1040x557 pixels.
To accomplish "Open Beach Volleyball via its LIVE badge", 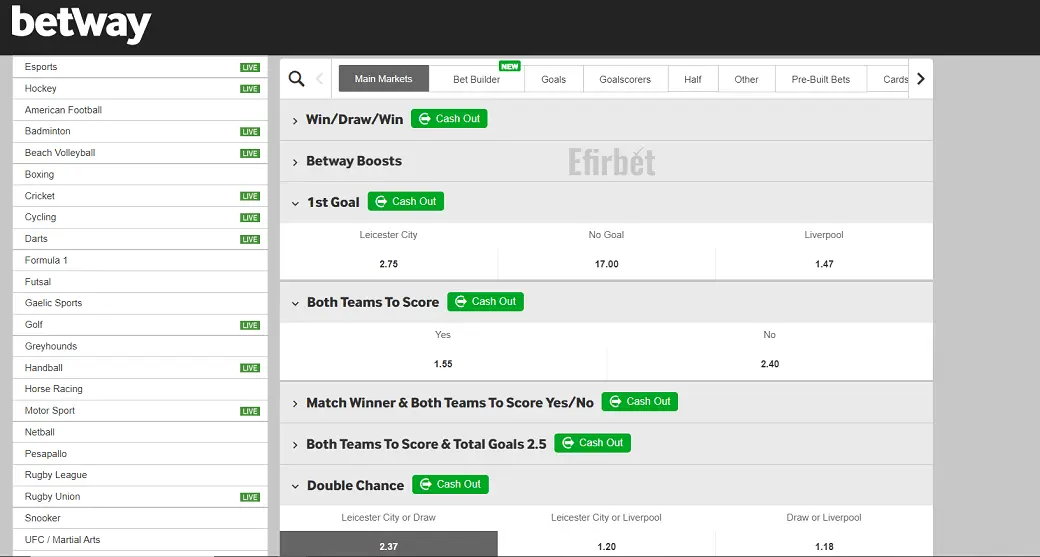I will [x=250, y=153].
